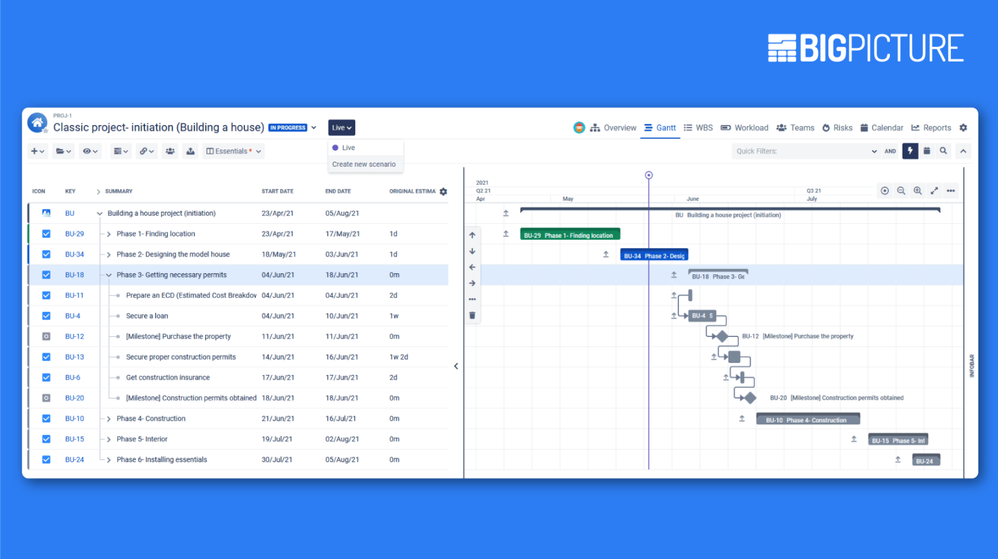
Task: Click the export toolbar icon
Action: (190, 152)
